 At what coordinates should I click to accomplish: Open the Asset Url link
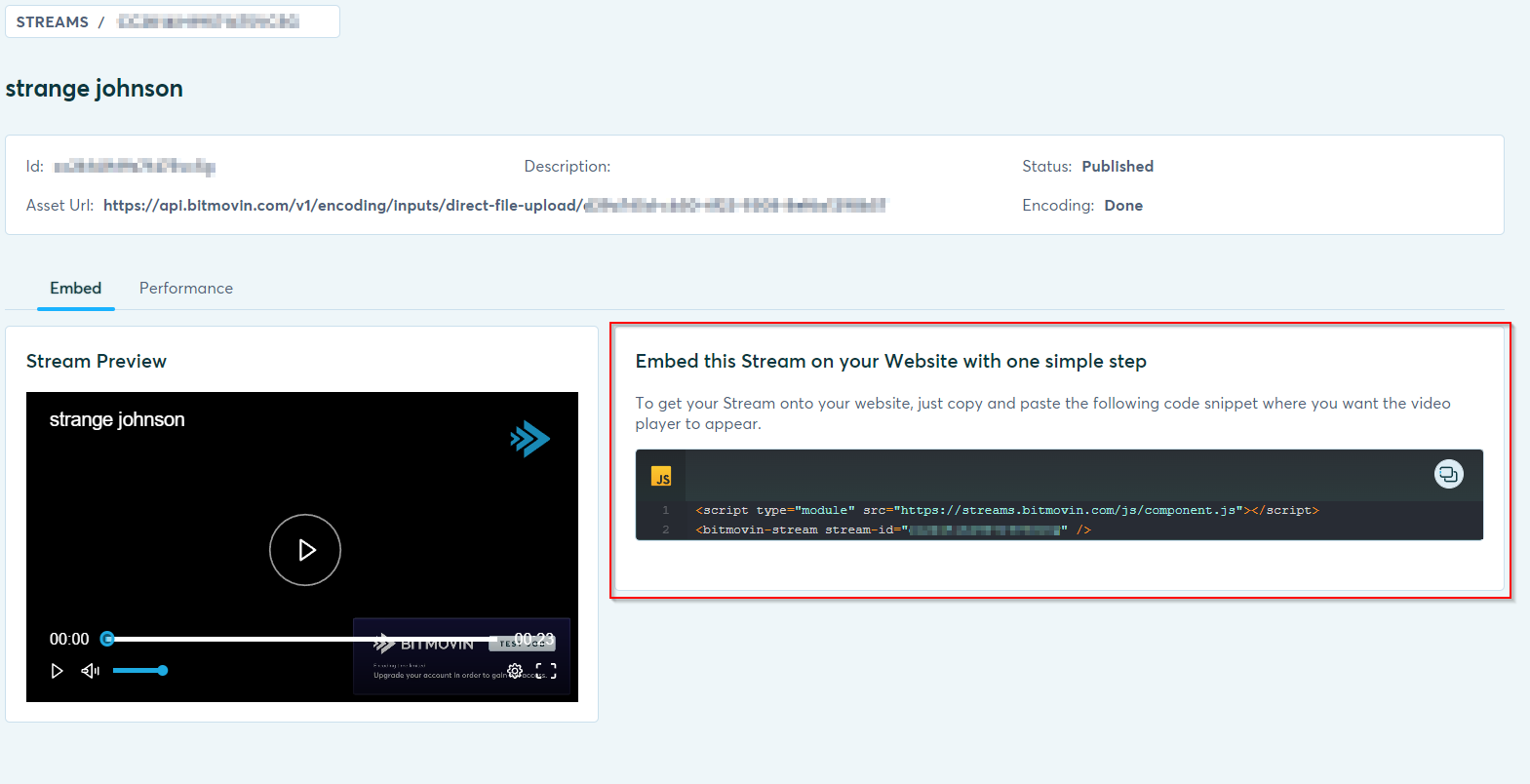[494, 206]
